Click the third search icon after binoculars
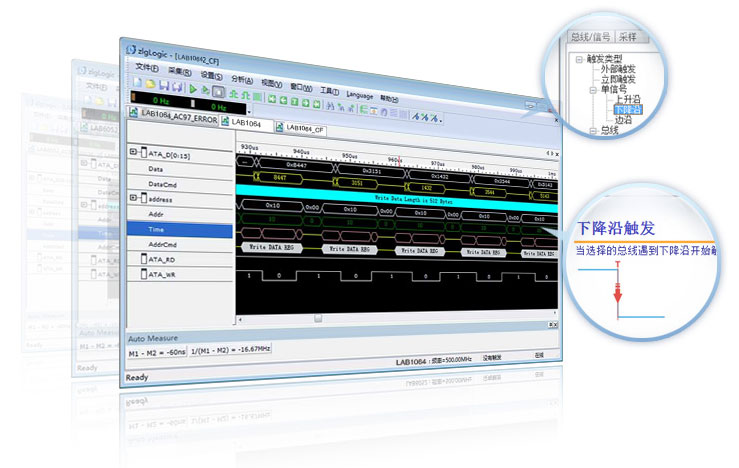739x468 pixels. pos(352,108)
